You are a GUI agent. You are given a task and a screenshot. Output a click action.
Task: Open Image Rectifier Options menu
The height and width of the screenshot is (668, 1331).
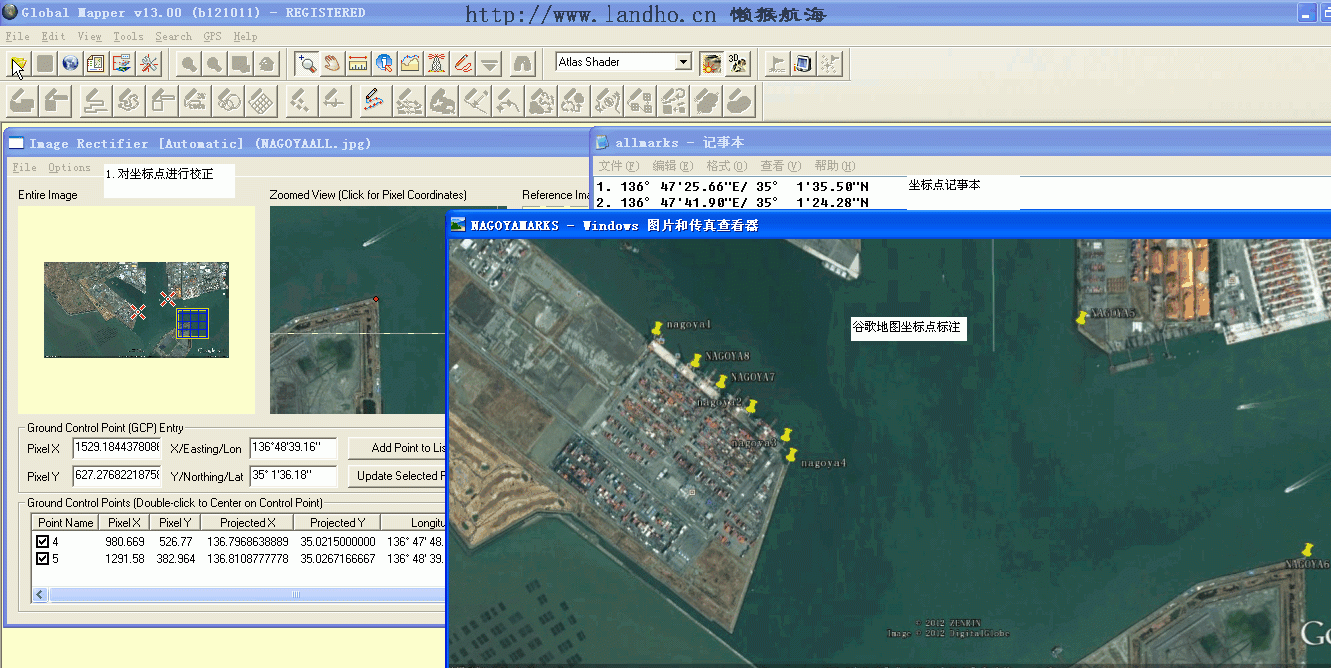click(69, 168)
